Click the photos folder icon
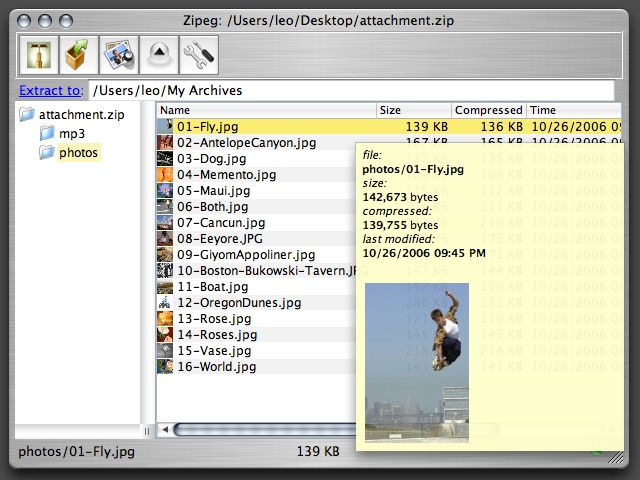Viewport: 640px width, 480px height. 47,152
